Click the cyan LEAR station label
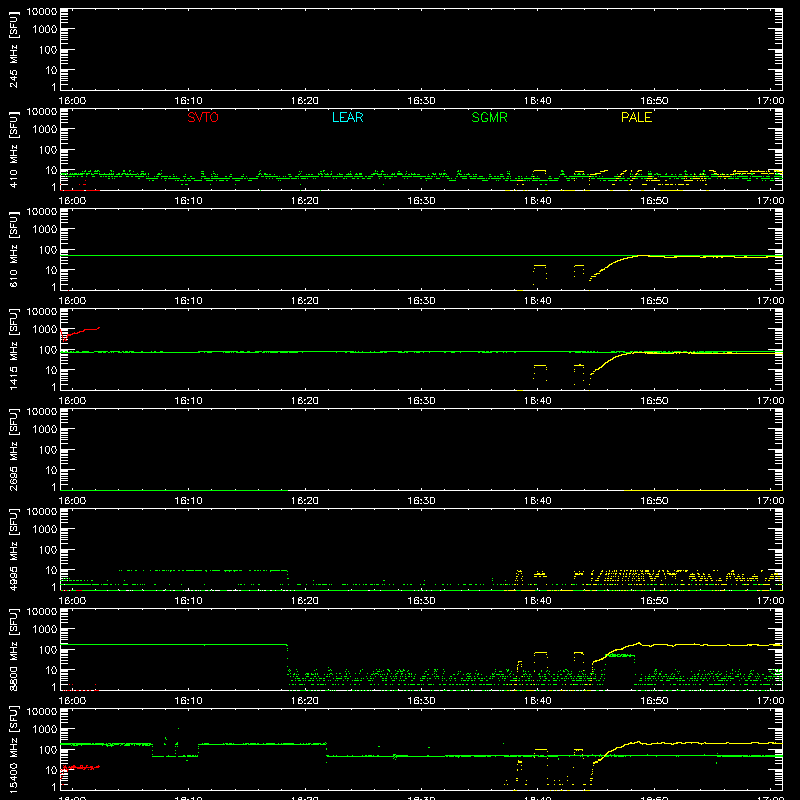The image size is (800, 800). [347, 117]
